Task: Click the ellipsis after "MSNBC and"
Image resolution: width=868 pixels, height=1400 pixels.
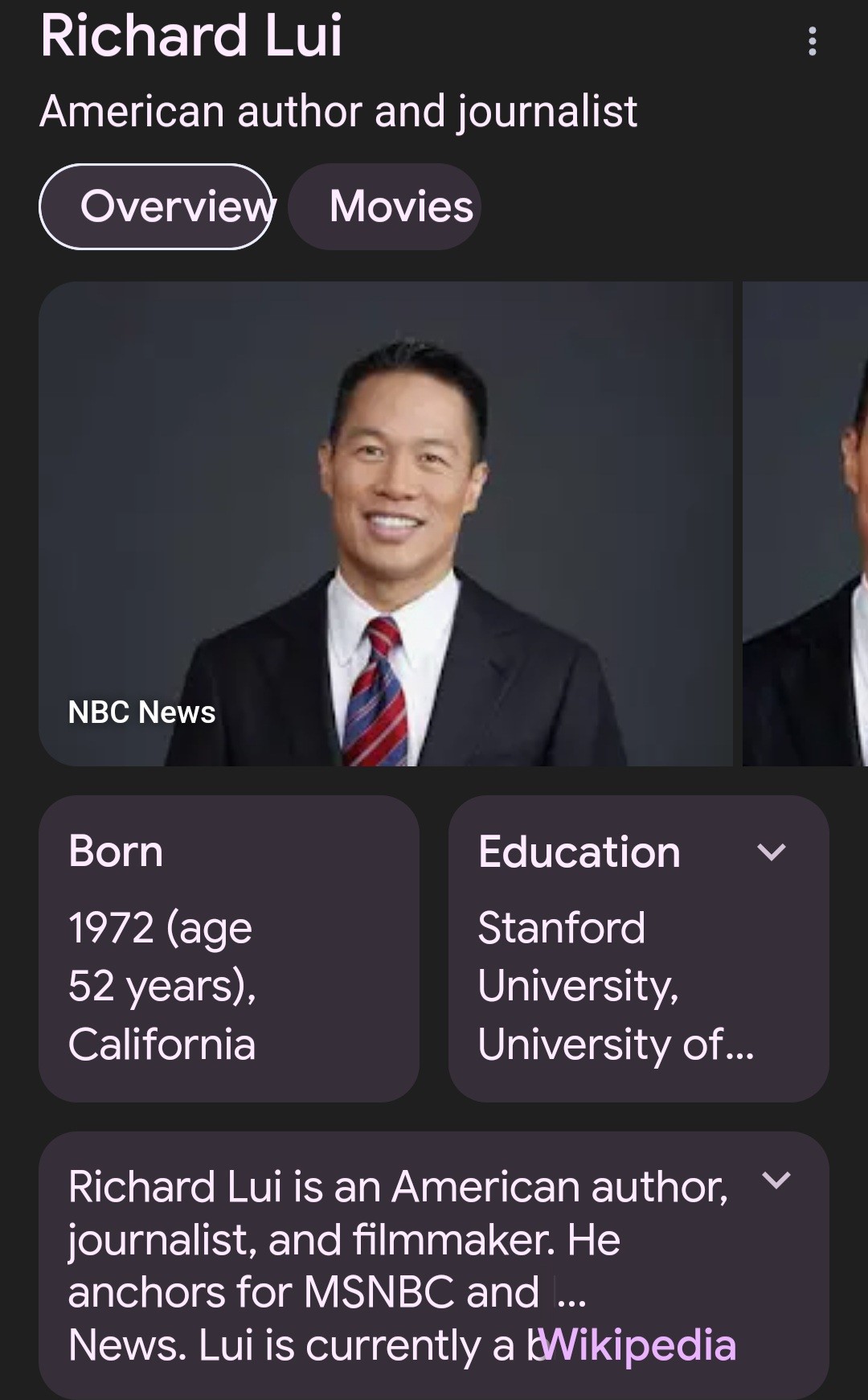Action: click(x=571, y=1294)
